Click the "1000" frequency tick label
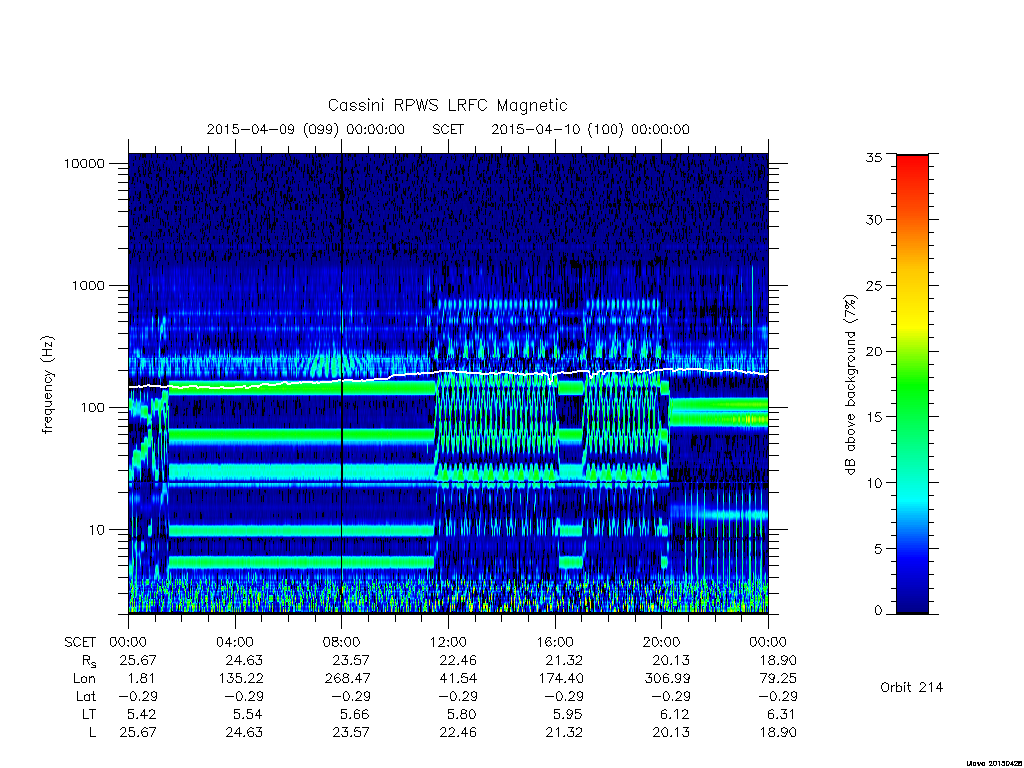This screenshot has height=768, width=1024. (88, 286)
